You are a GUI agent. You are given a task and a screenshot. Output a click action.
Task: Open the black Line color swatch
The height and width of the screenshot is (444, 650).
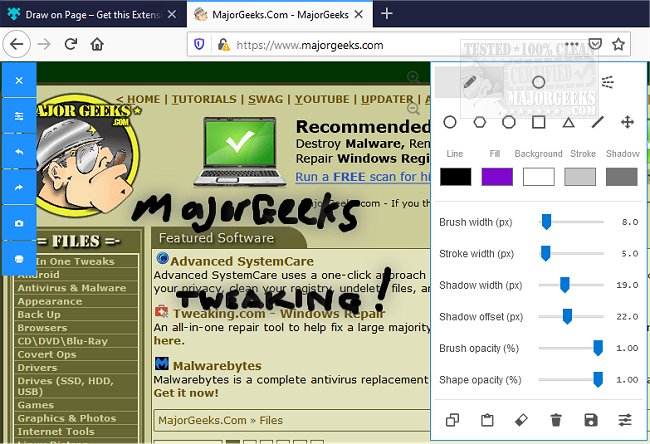click(x=456, y=177)
